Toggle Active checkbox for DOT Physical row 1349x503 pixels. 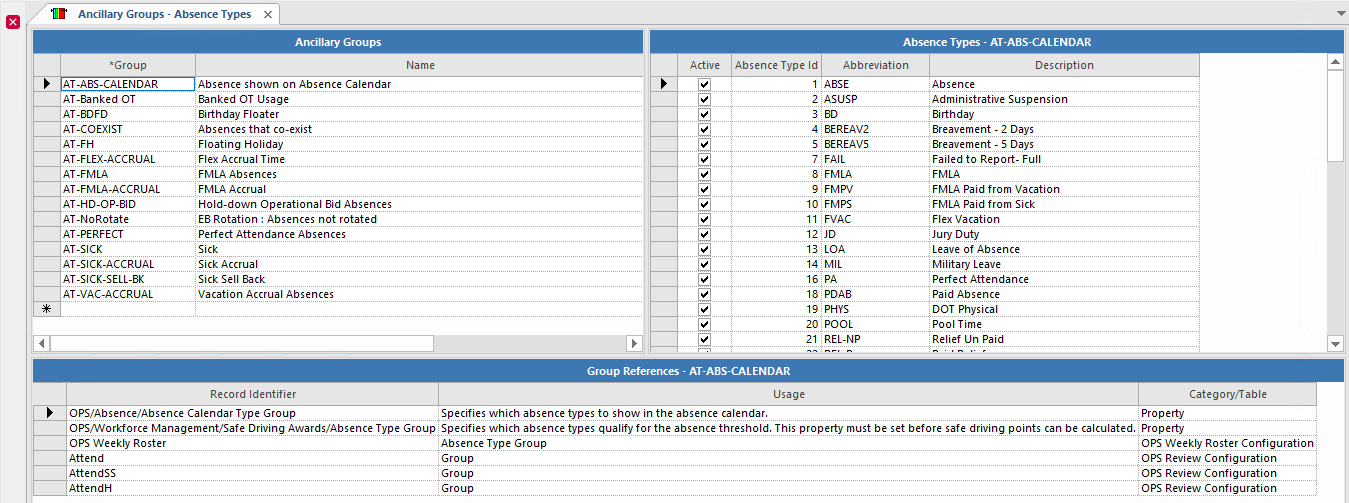pyautogui.click(x=705, y=309)
